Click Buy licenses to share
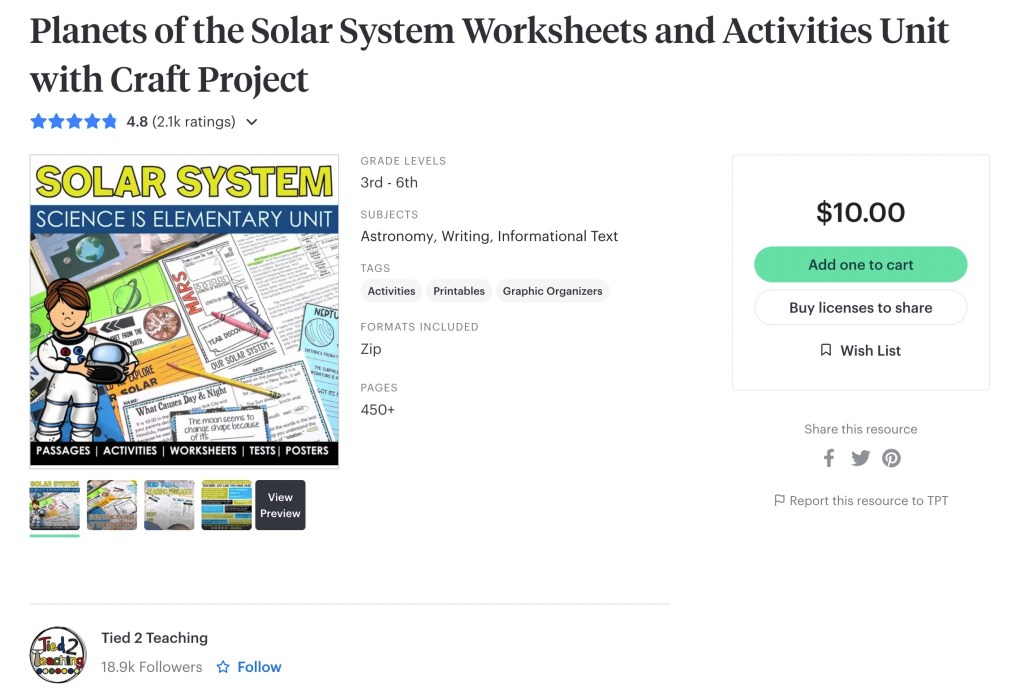Viewport: 1024px width, 697px height. (x=860, y=308)
